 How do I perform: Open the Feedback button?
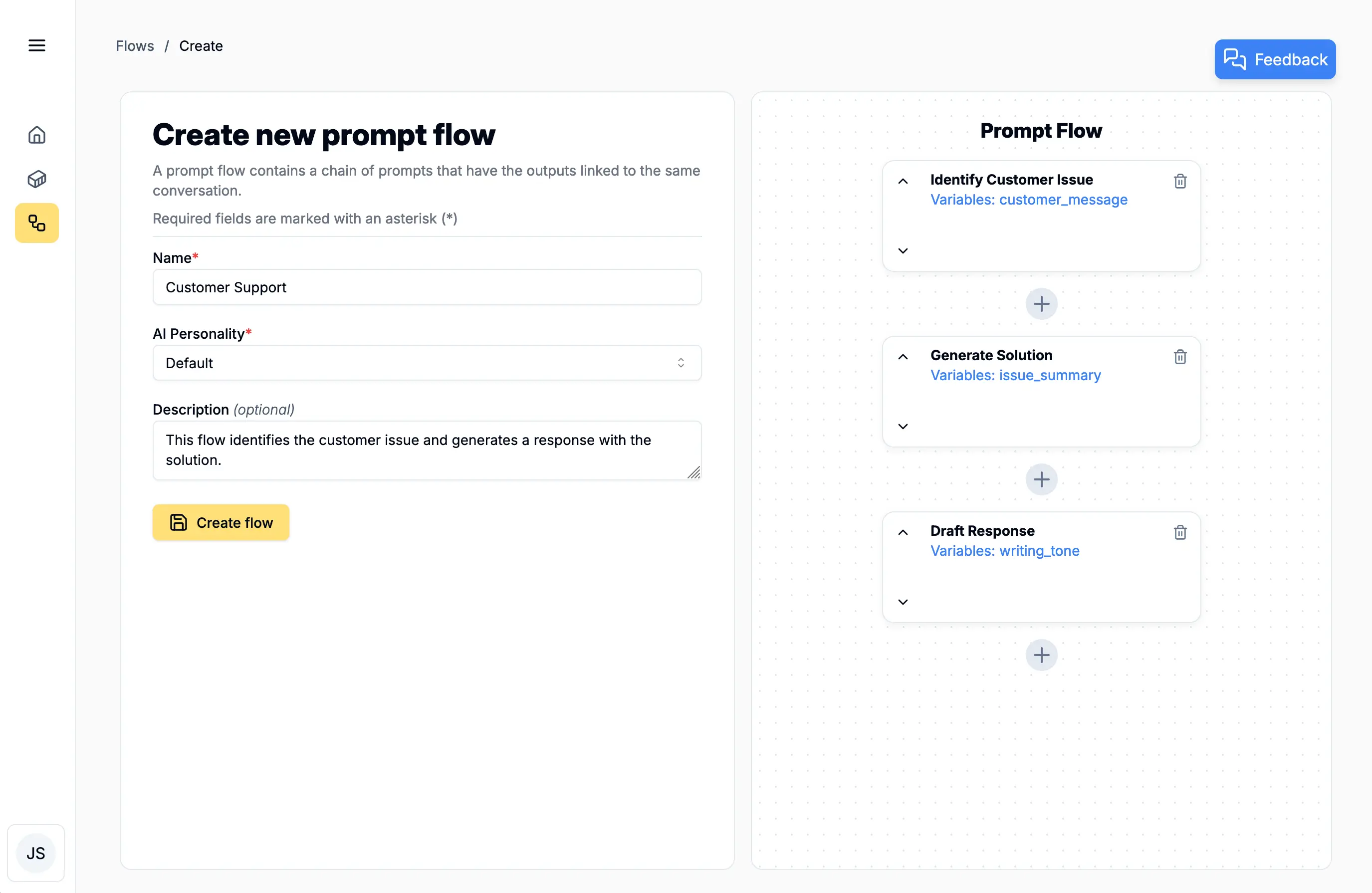(x=1275, y=59)
